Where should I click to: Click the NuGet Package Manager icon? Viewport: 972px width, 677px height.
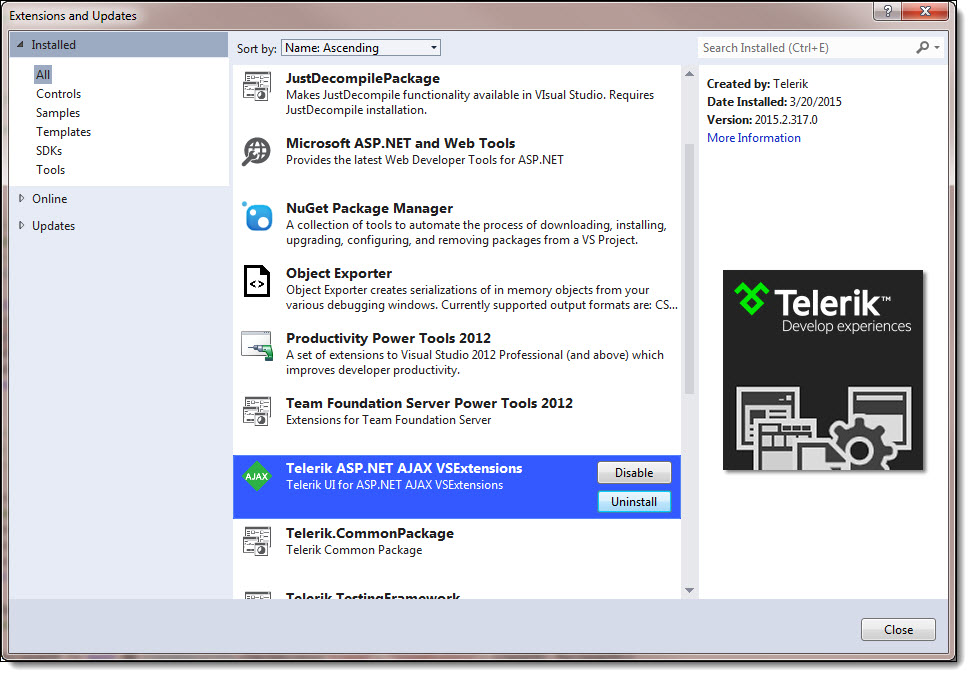pos(257,216)
